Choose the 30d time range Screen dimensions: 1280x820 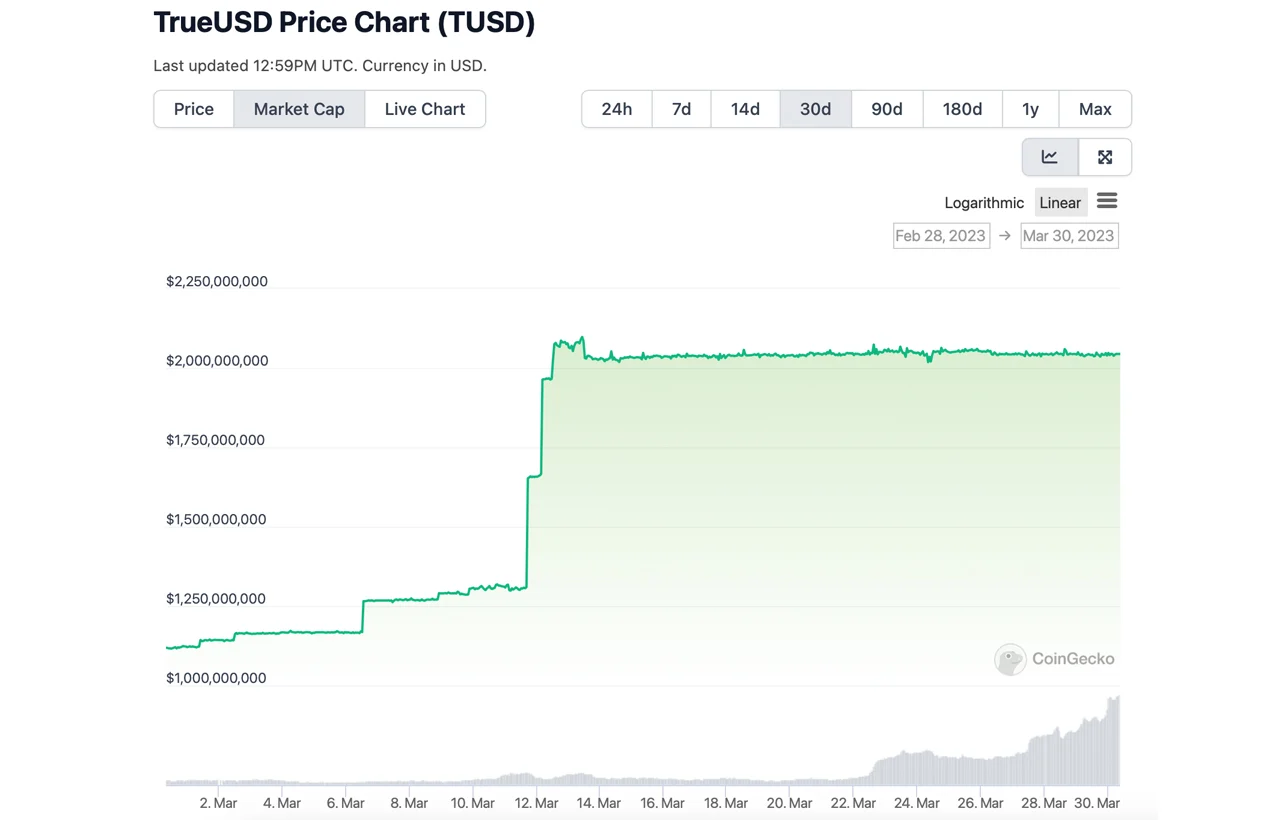815,109
